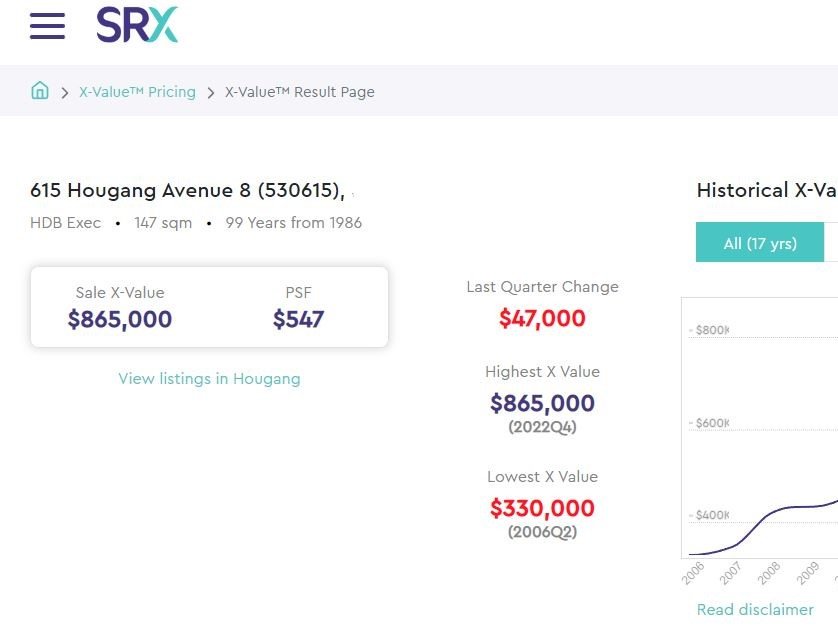Select the All (17 yrs) tab

[x=760, y=243]
